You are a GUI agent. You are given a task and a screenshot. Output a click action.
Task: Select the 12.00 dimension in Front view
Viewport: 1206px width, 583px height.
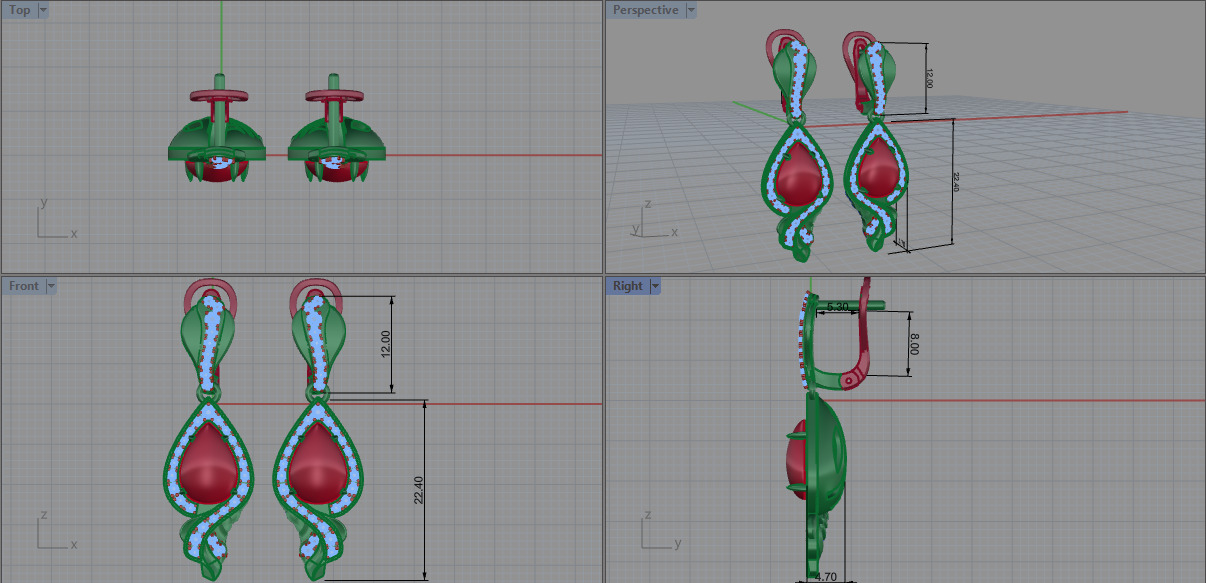386,345
